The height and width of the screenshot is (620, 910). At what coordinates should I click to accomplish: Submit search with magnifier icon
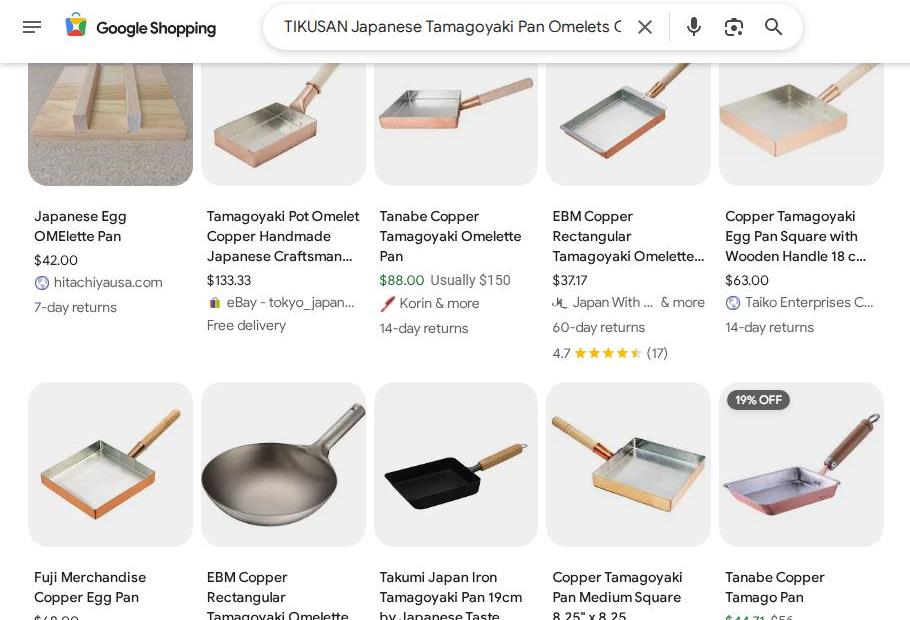pos(773,27)
